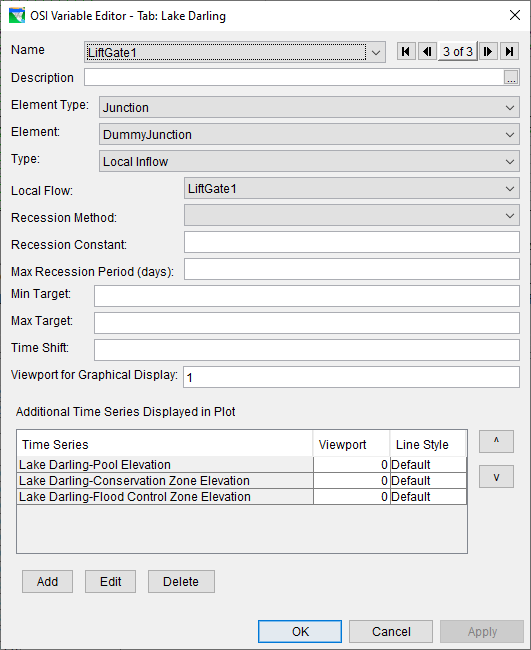Open the Element DummyJunction dropdown
531x650 pixels.
(309, 135)
